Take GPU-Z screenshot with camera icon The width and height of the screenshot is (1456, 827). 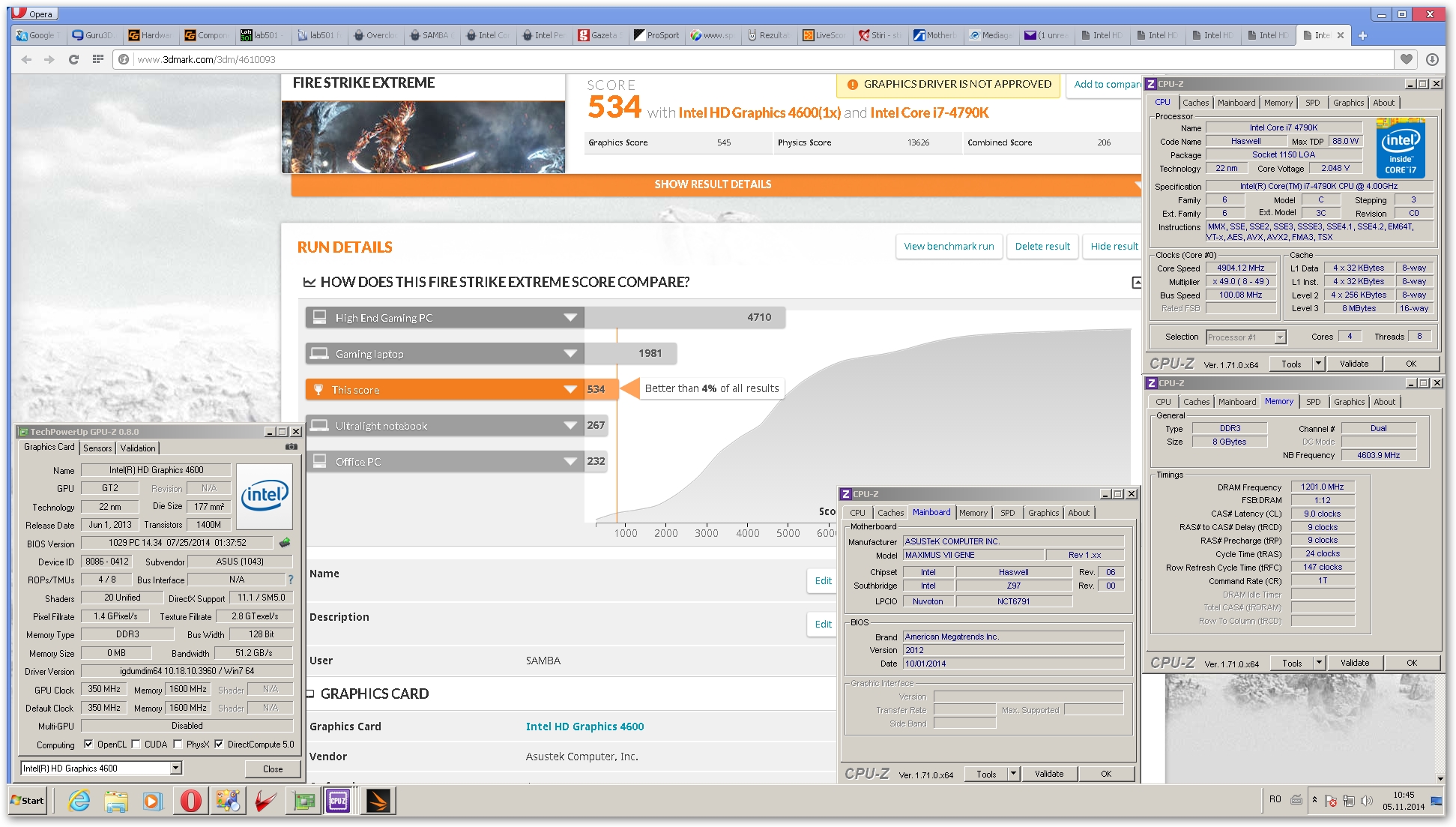(291, 447)
